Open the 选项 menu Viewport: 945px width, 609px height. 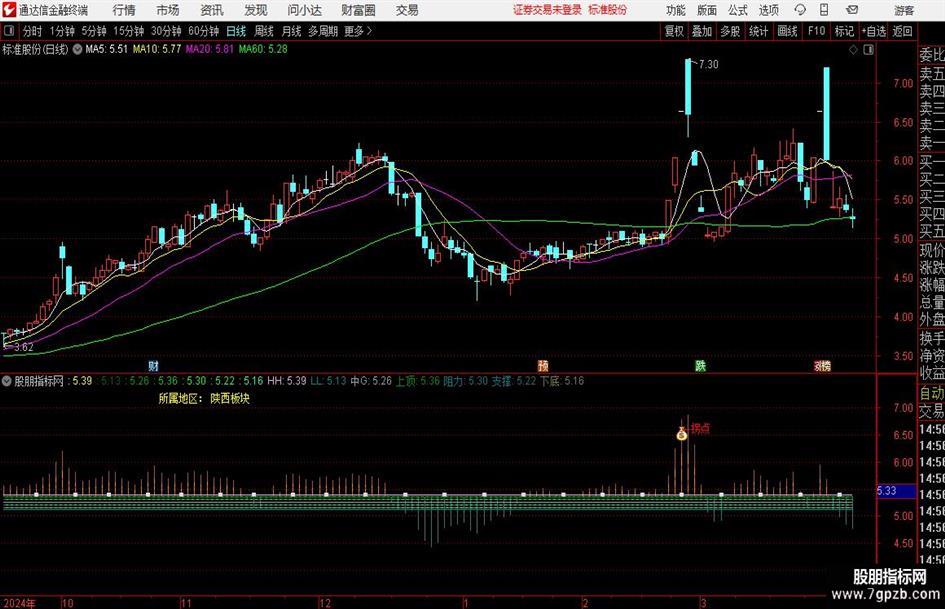point(769,10)
